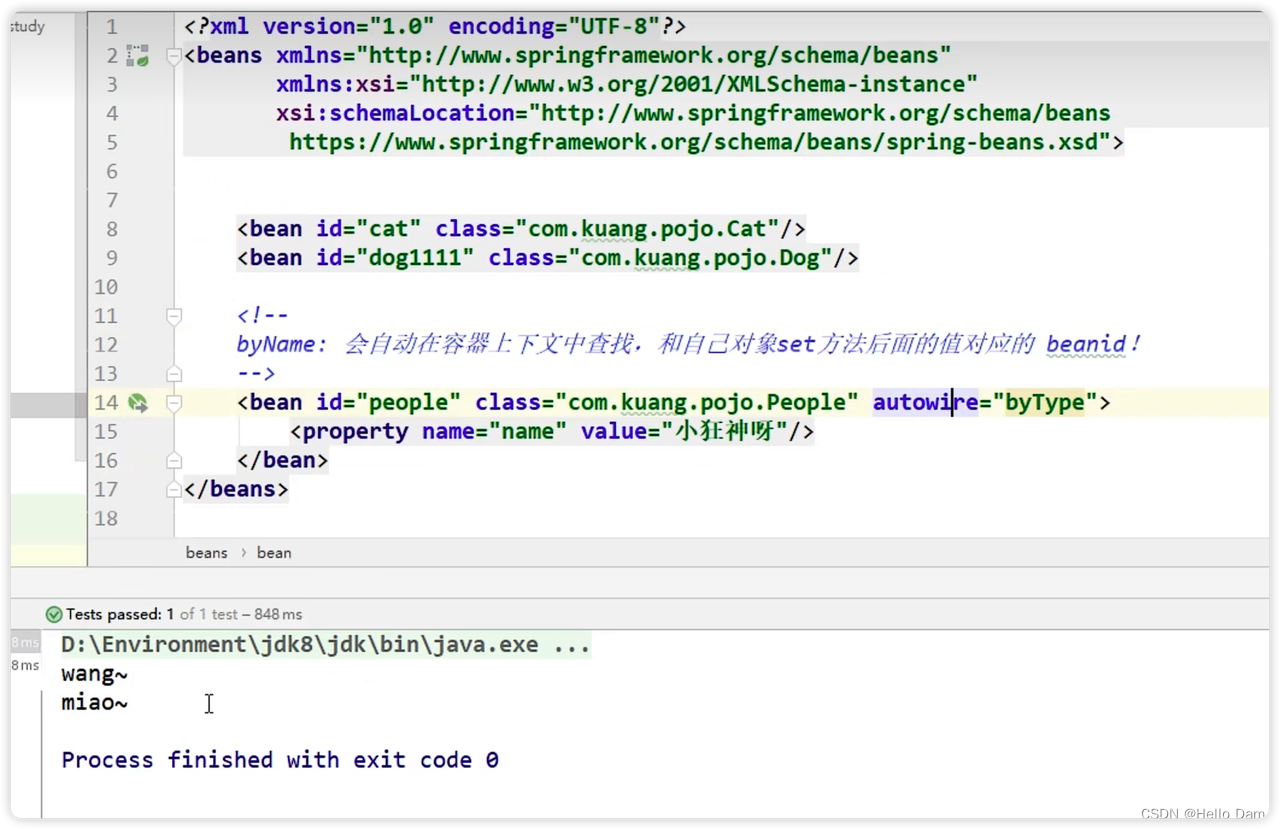The width and height of the screenshot is (1280, 829).
Task: Click the xml version declaration on line 1
Action: pos(435,27)
